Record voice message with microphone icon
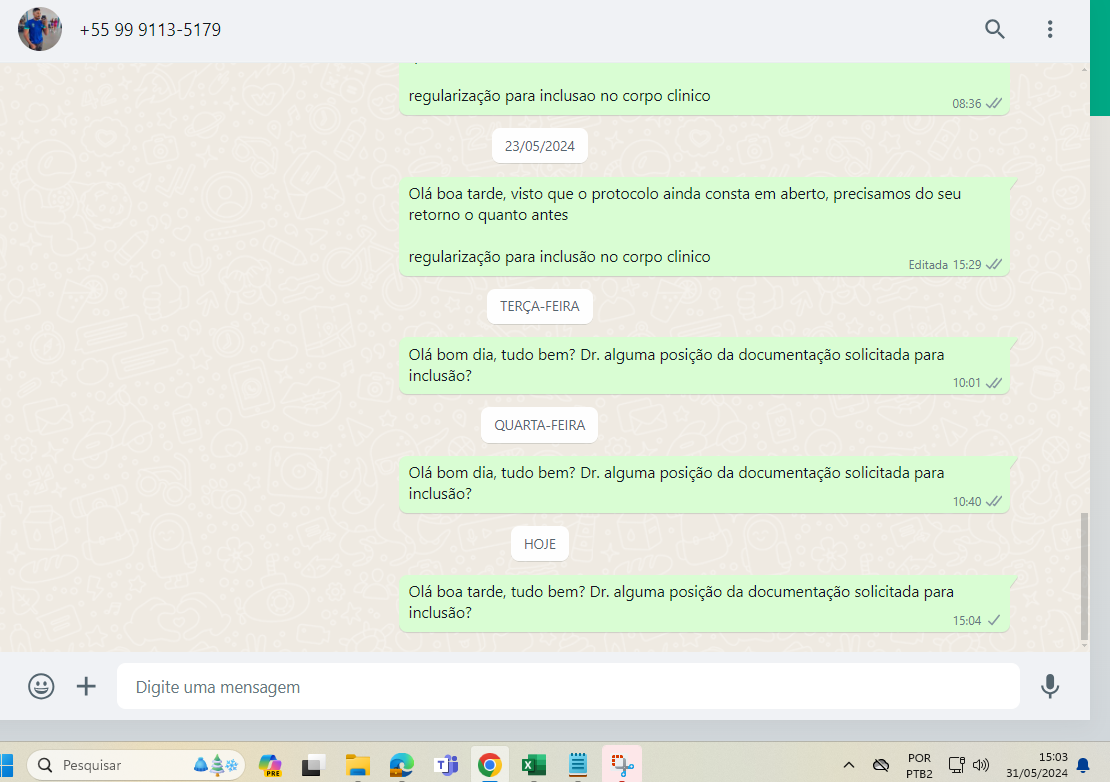The width and height of the screenshot is (1110, 782). pyautogui.click(x=1049, y=686)
